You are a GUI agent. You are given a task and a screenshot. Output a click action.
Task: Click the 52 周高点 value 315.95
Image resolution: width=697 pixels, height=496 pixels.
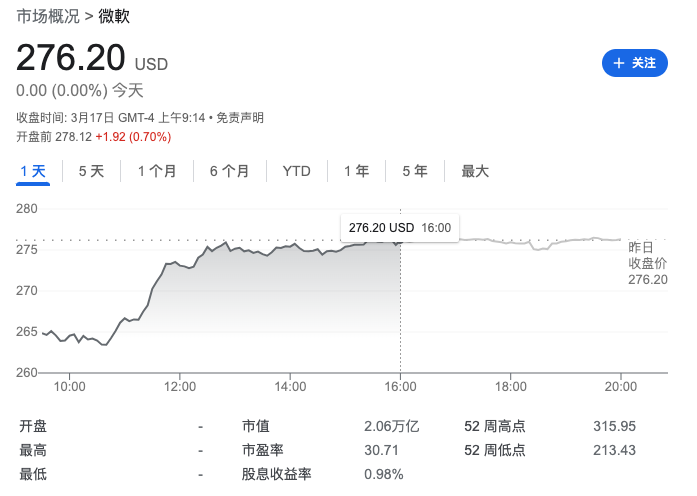click(x=614, y=426)
